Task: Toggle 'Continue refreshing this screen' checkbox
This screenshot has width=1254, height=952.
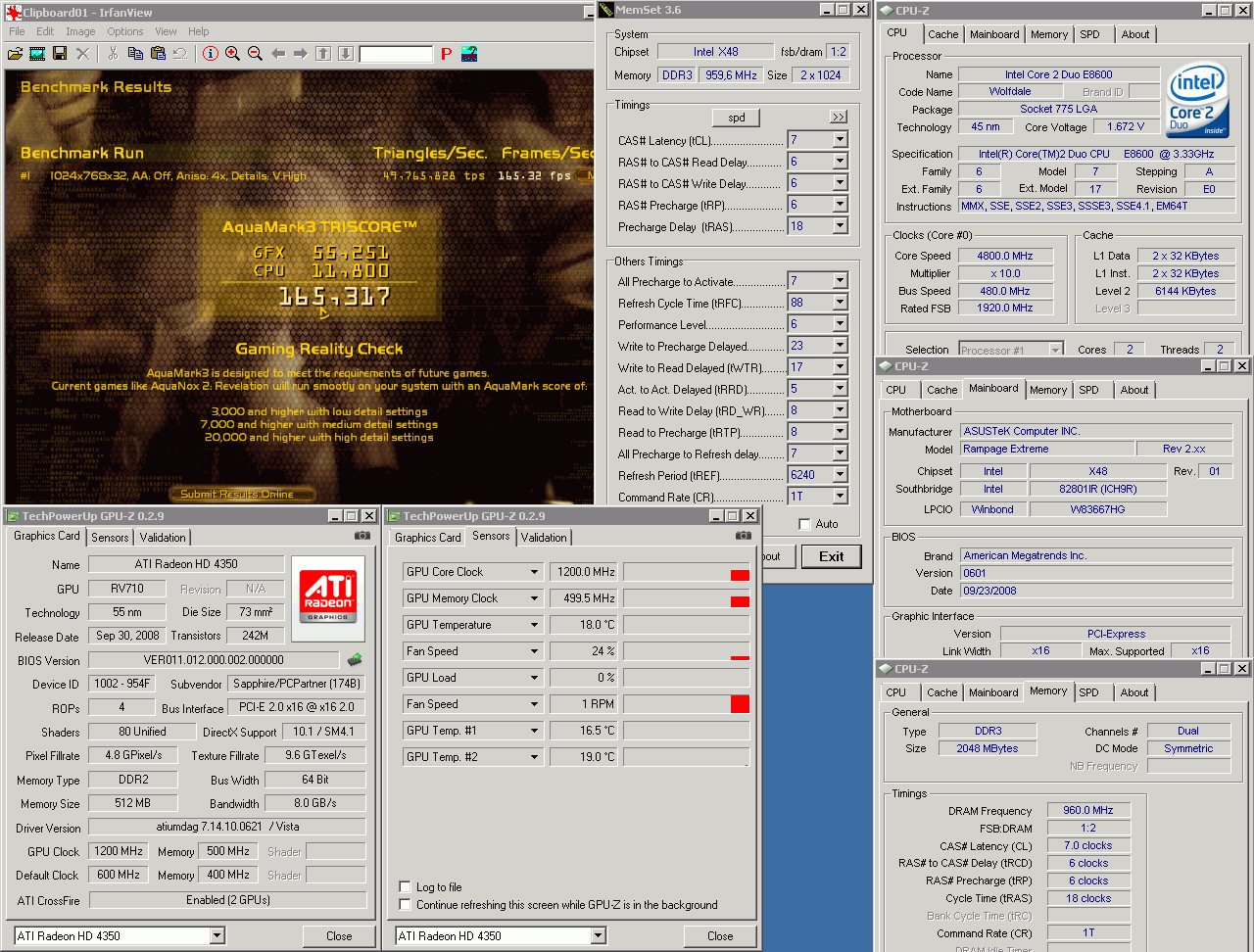Action: (405, 904)
